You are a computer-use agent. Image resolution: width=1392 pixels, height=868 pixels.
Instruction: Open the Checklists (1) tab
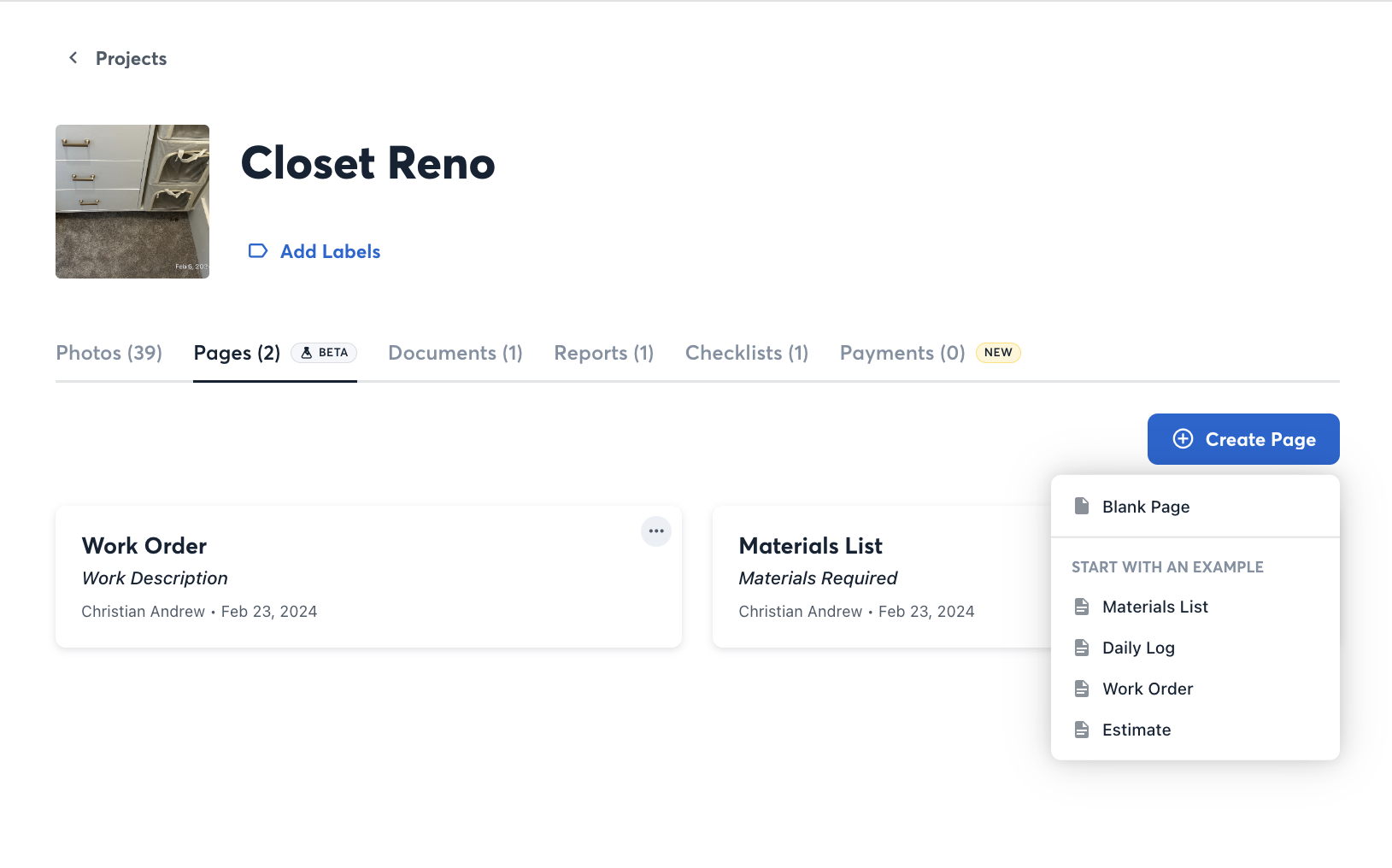pyautogui.click(x=746, y=353)
